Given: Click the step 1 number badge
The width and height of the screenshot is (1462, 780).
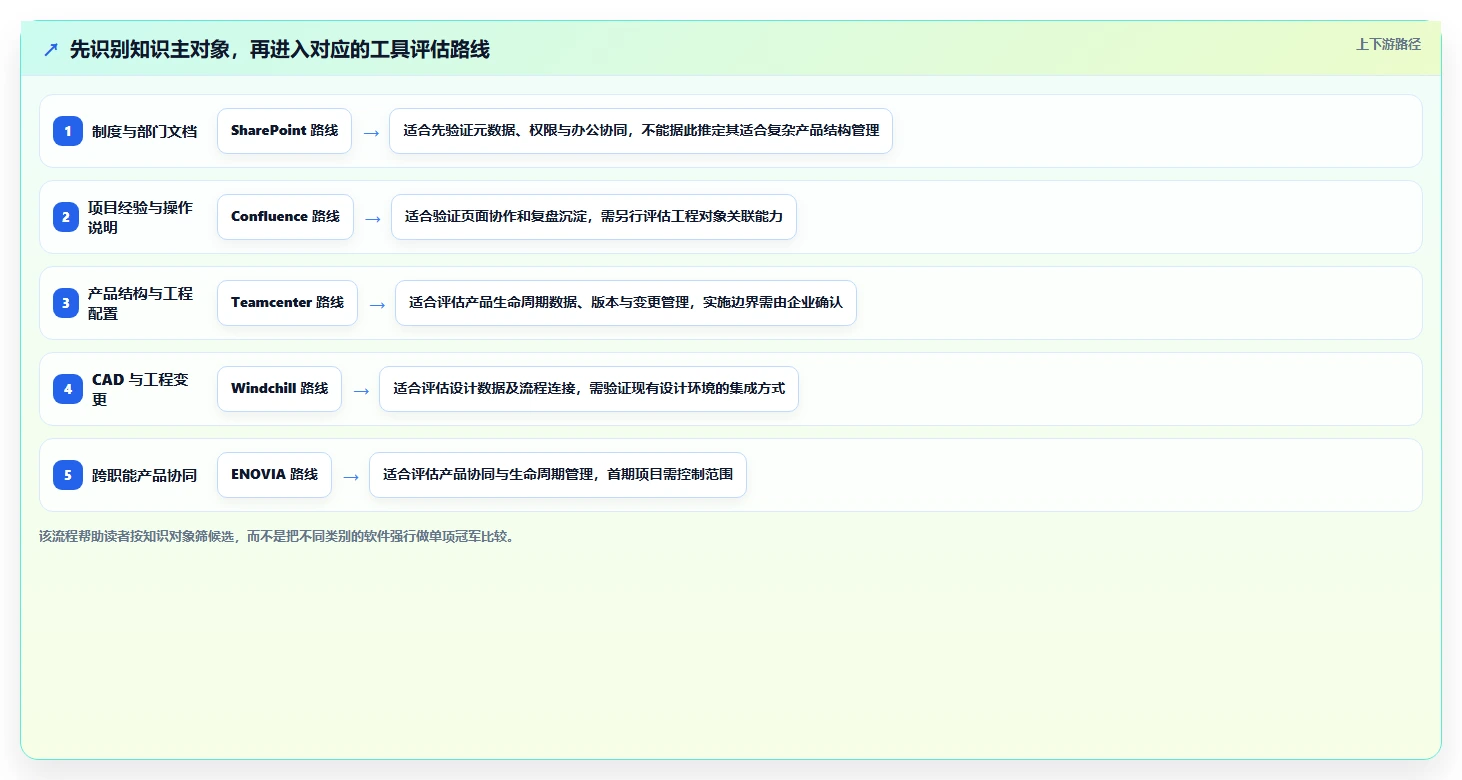Looking at the screenshot, I should 68,131.
